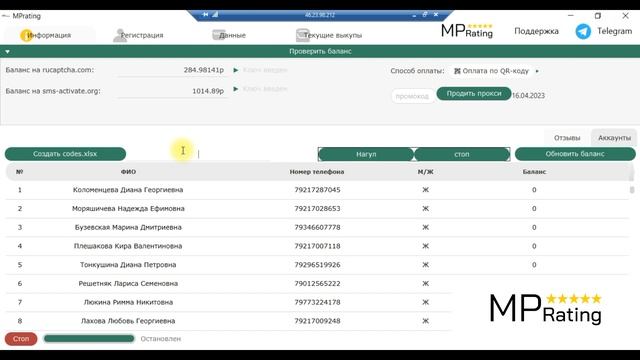
Task: Click the Продлить прокси button
Action: pos(474,93)
